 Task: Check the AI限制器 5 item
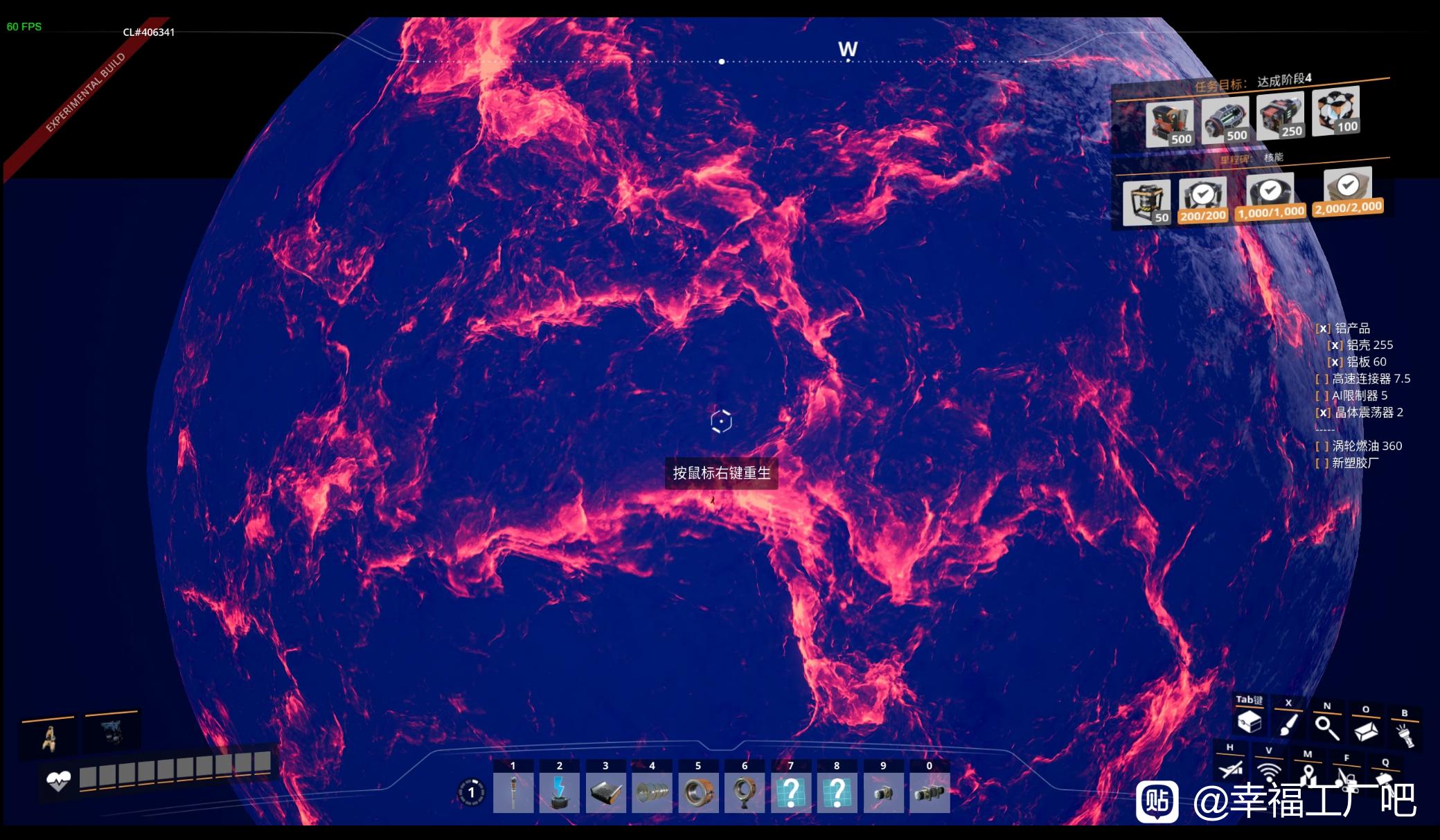coord(1322,395)
